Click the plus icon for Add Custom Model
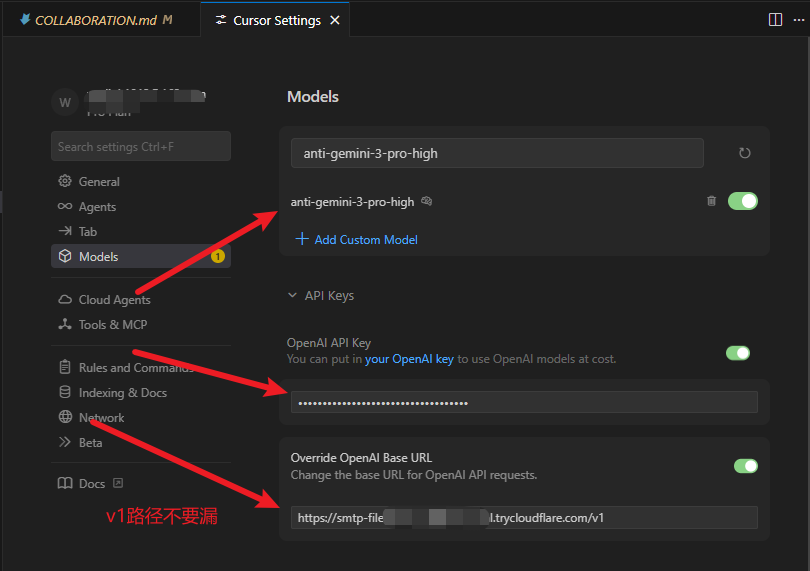This screenshot has height=571, width=810. tap(302, 239)
